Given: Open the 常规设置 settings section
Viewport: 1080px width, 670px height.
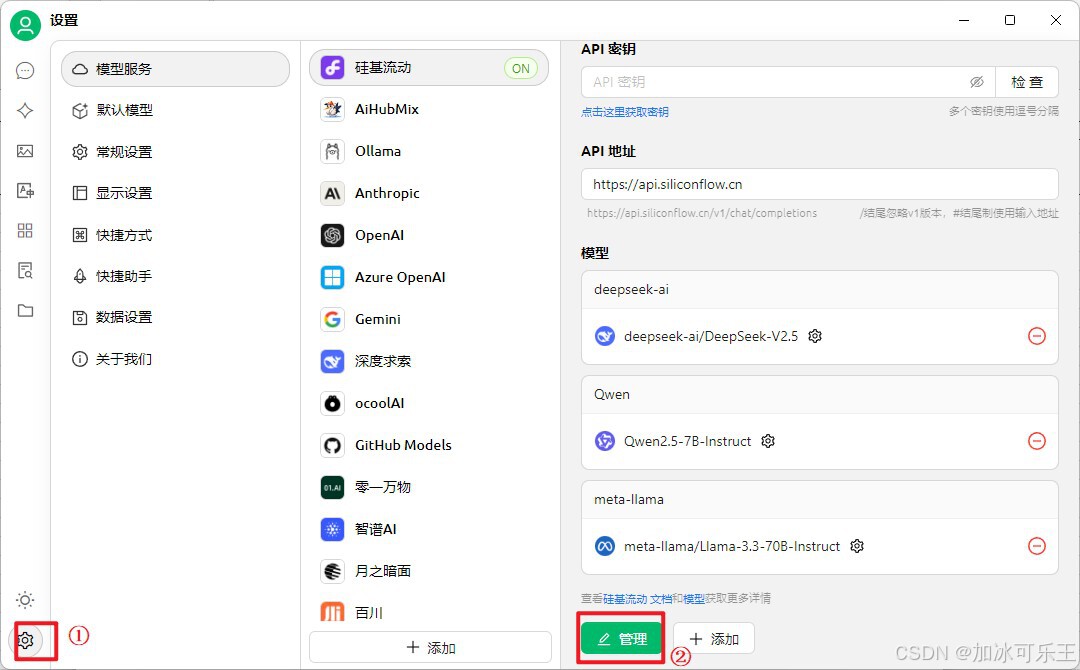Looking at the screenshot, I should click(x=176, y=151).
